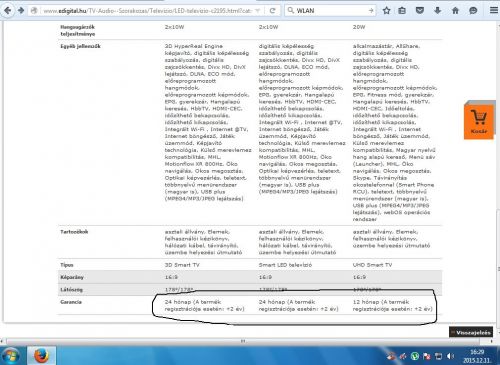The width and height of the screenshot is (500, 365).
Task: Click the 20W speaker power value
Action: [359, 27]
